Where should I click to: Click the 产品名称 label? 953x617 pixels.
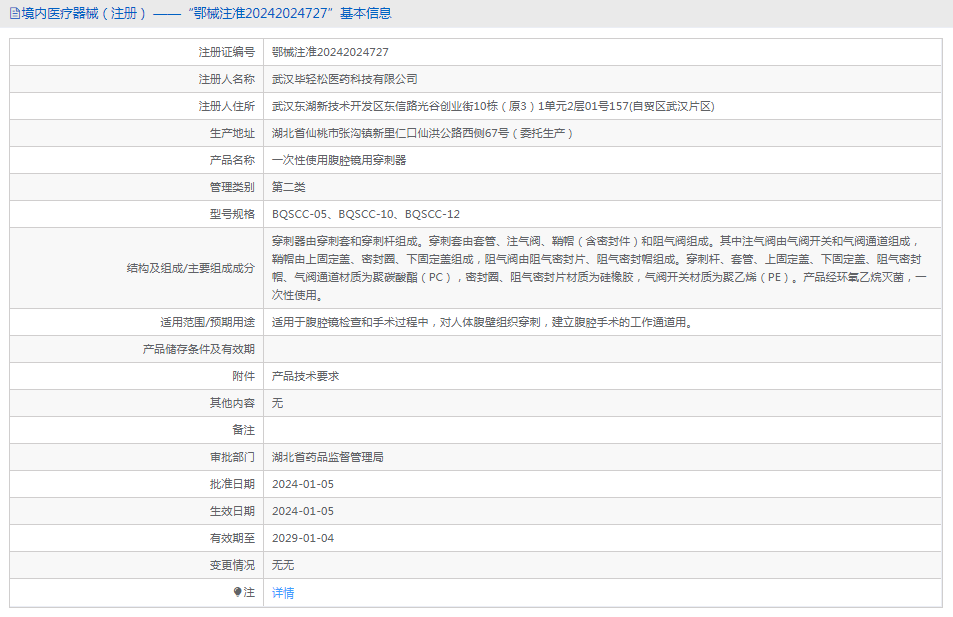tap(232, 160)
